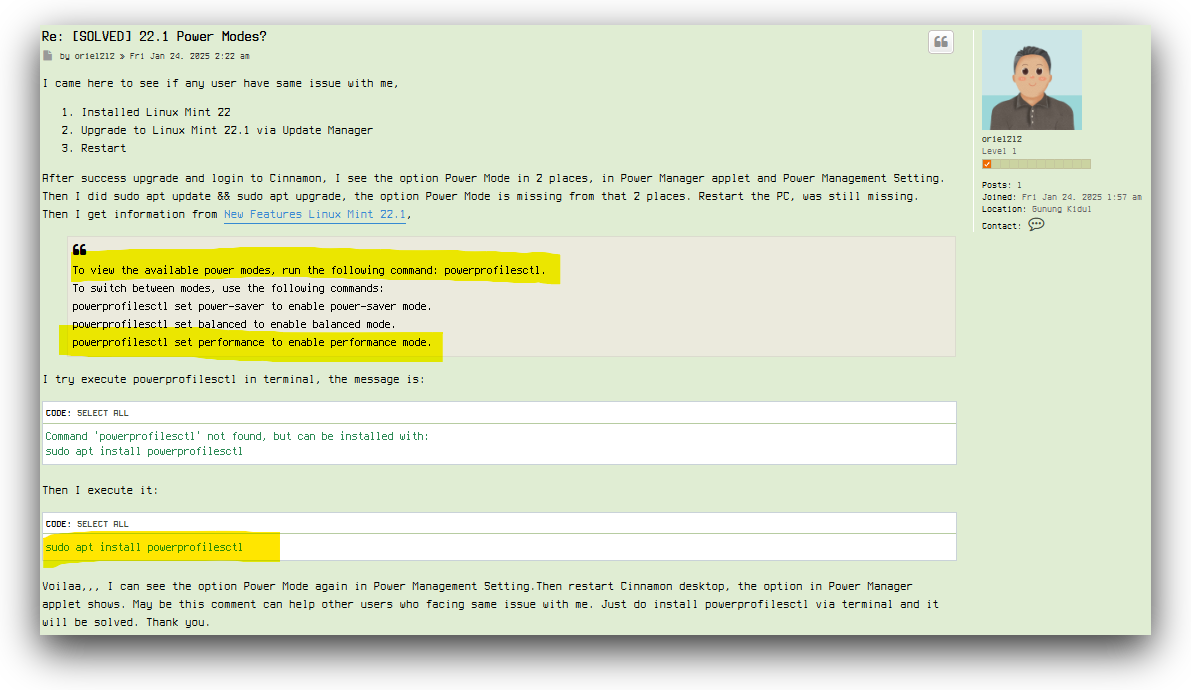Click the quote mark icon inside the blockquote

point(79,250)
